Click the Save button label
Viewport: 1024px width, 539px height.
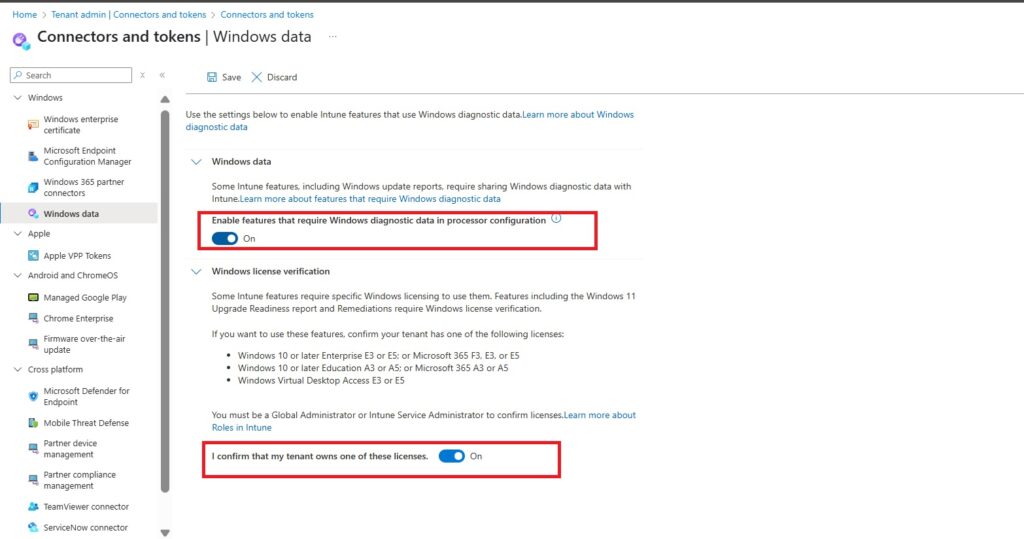[x=231, y=77]
